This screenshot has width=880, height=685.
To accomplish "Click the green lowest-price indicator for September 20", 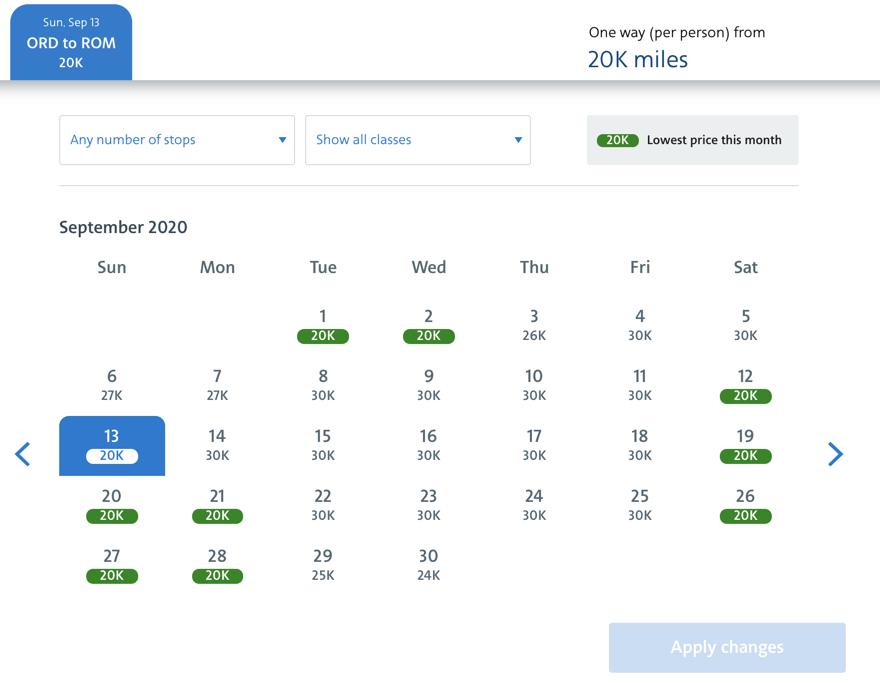I will pos(112,516).
